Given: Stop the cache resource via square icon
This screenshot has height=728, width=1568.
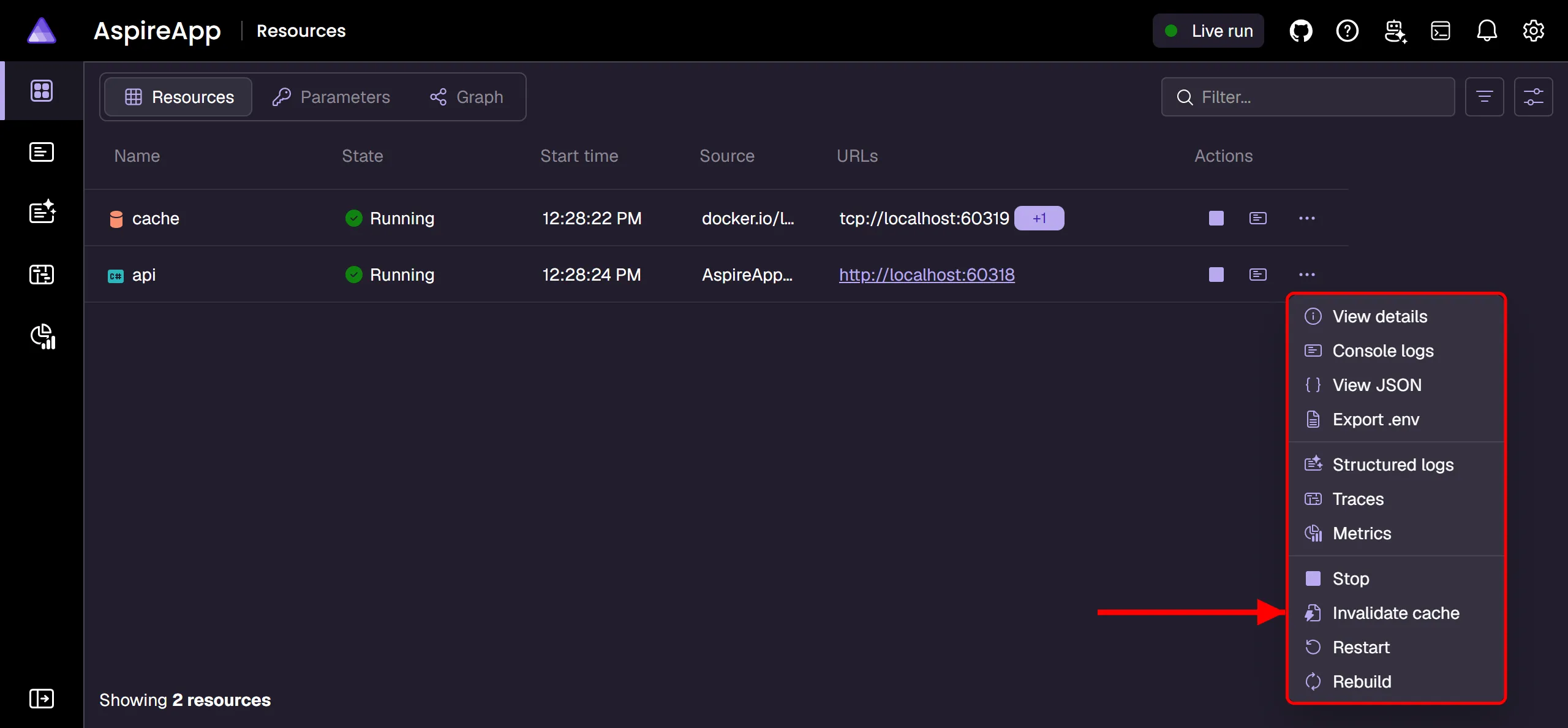Looking at the screenshot, I should pos(1216,218).
